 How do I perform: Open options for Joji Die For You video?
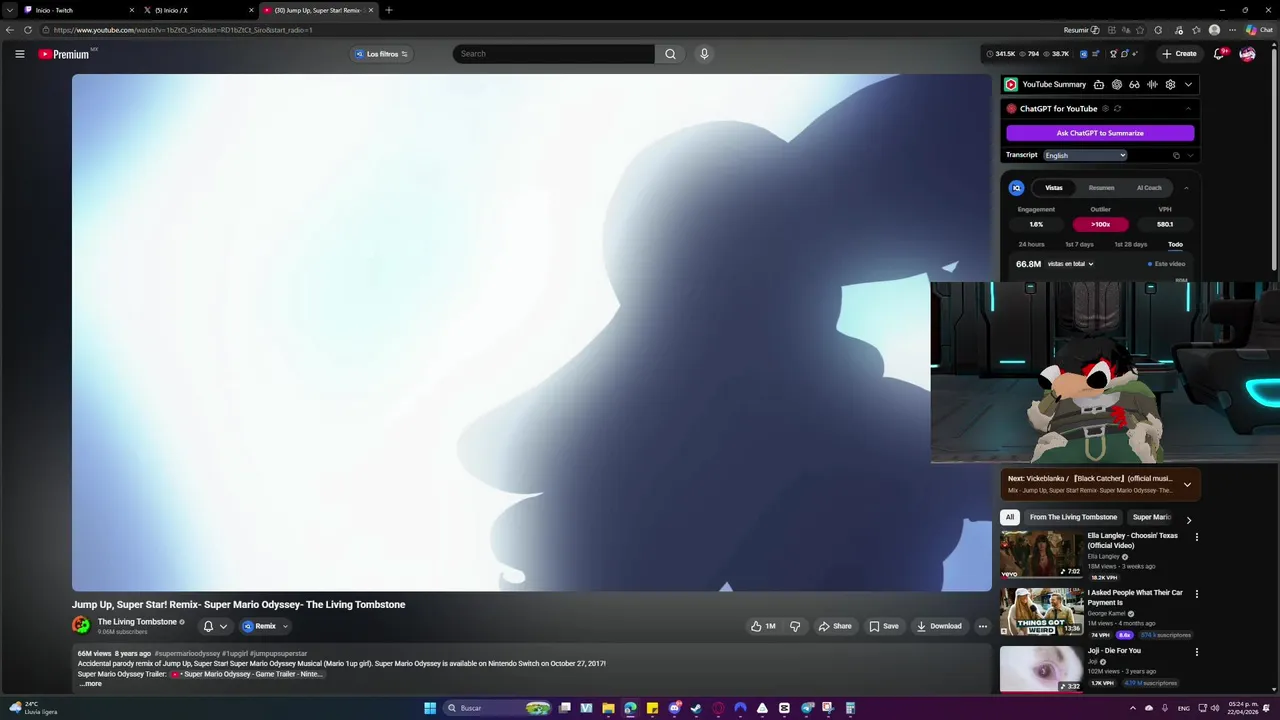[x=1196, y=651]
